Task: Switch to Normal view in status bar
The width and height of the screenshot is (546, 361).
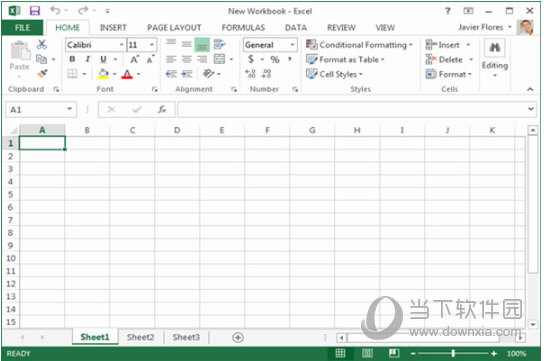Action: coord(340,353)
